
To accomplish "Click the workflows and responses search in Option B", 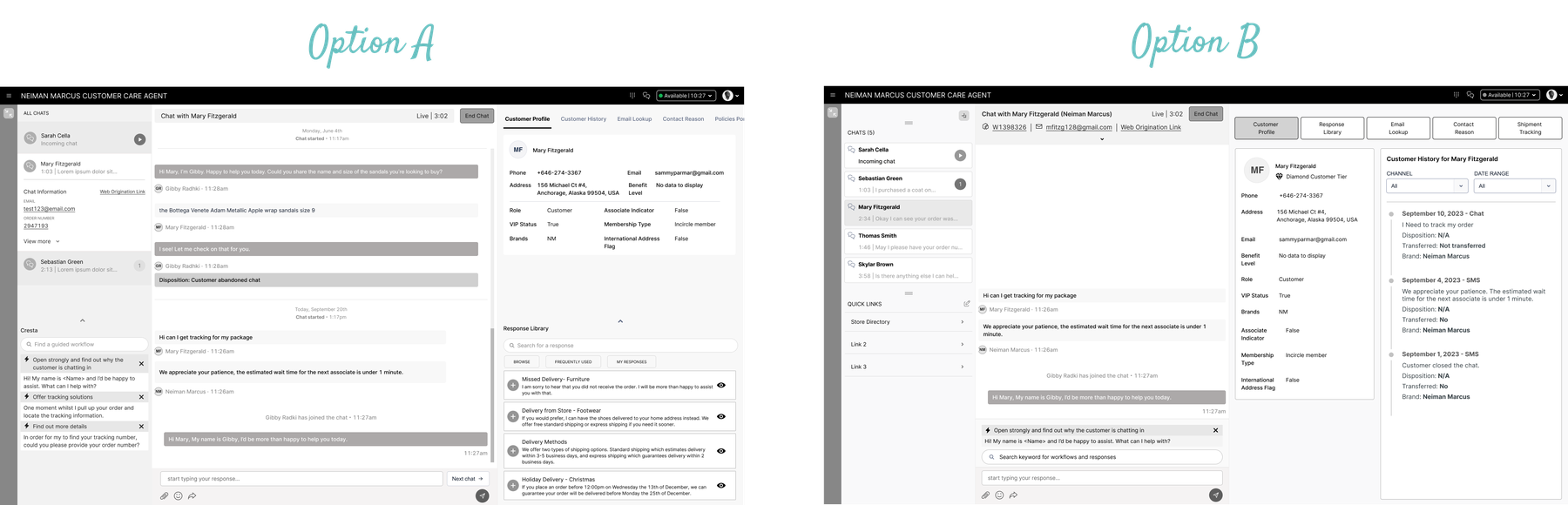I will (1102, 457).
